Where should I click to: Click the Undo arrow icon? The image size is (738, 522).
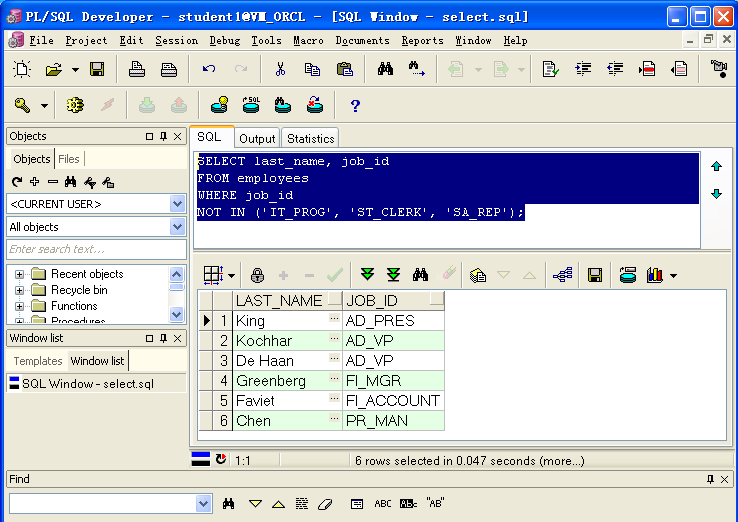point(209,70)
